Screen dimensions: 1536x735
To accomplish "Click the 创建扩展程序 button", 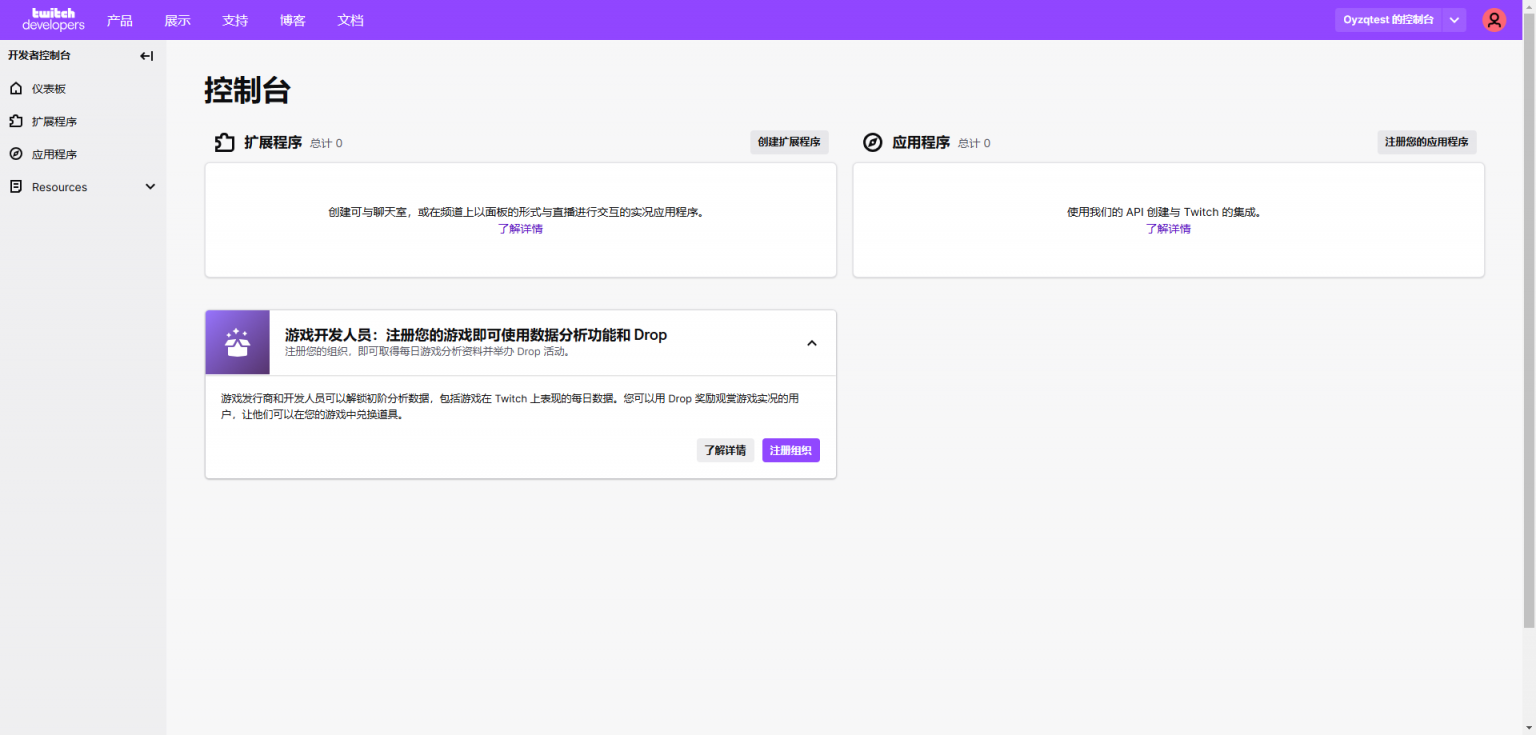I will click(x=789, y=142).
